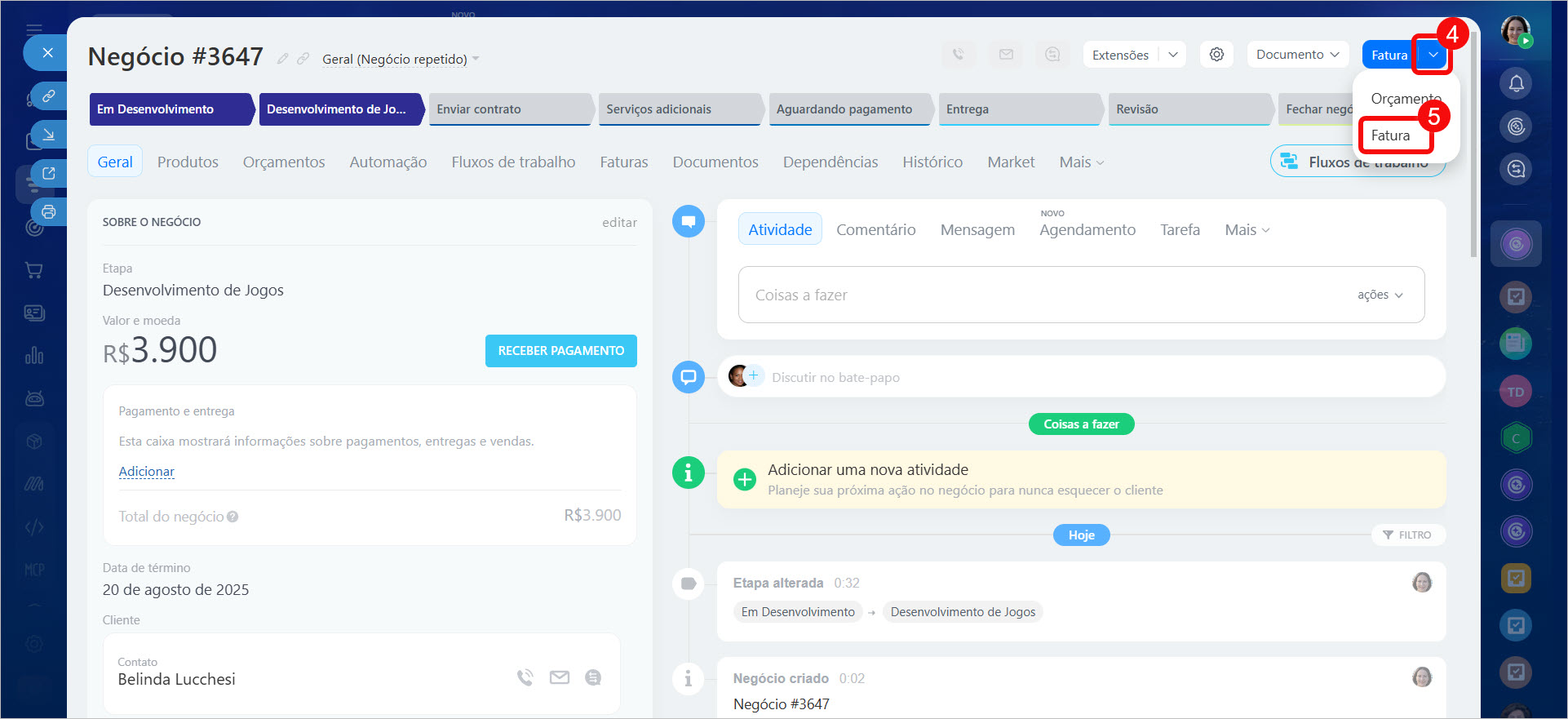
Task: Open the timeline FILTRO button
Action: (x=1407, y=535)
